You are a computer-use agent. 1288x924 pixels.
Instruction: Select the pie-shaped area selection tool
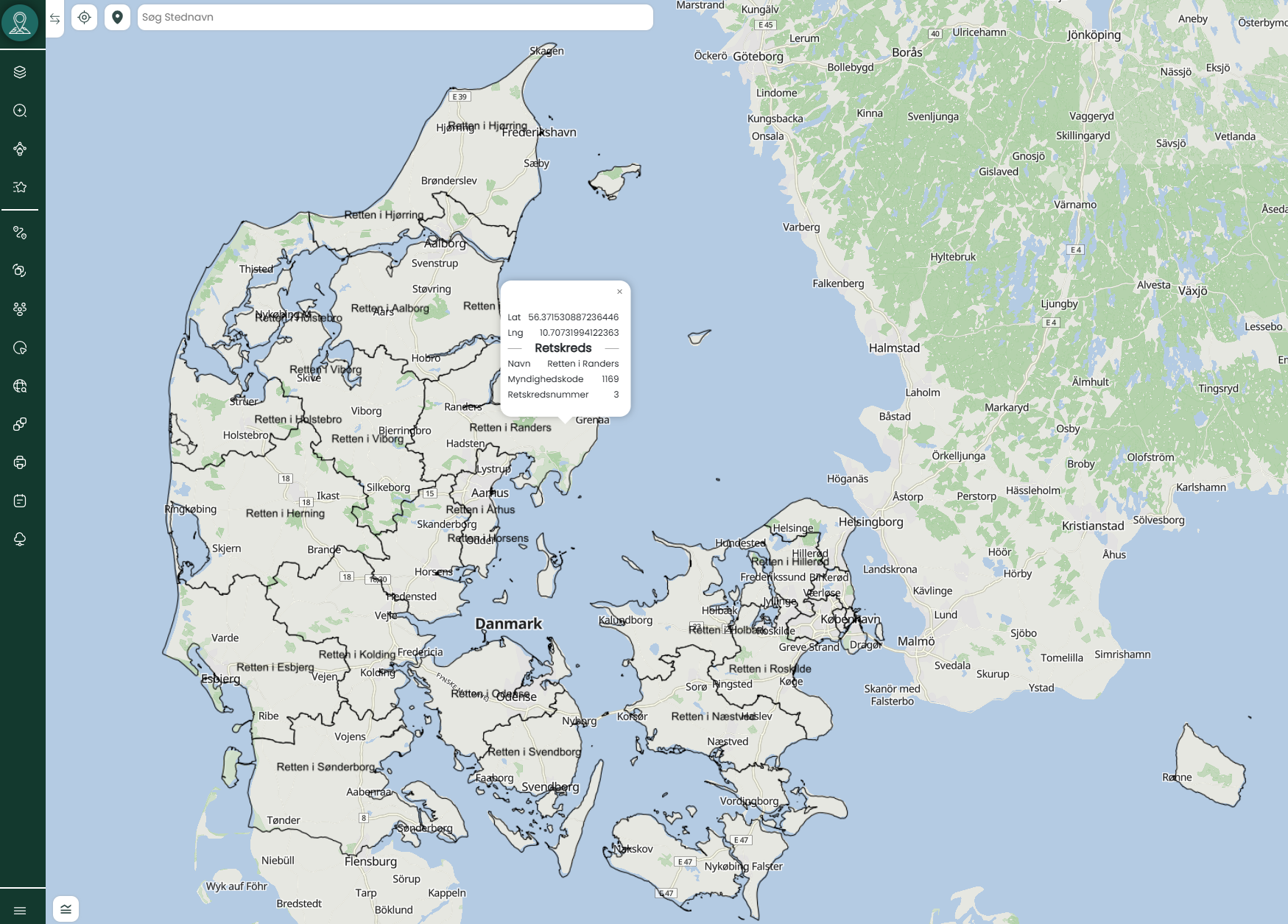pos(20,348)
